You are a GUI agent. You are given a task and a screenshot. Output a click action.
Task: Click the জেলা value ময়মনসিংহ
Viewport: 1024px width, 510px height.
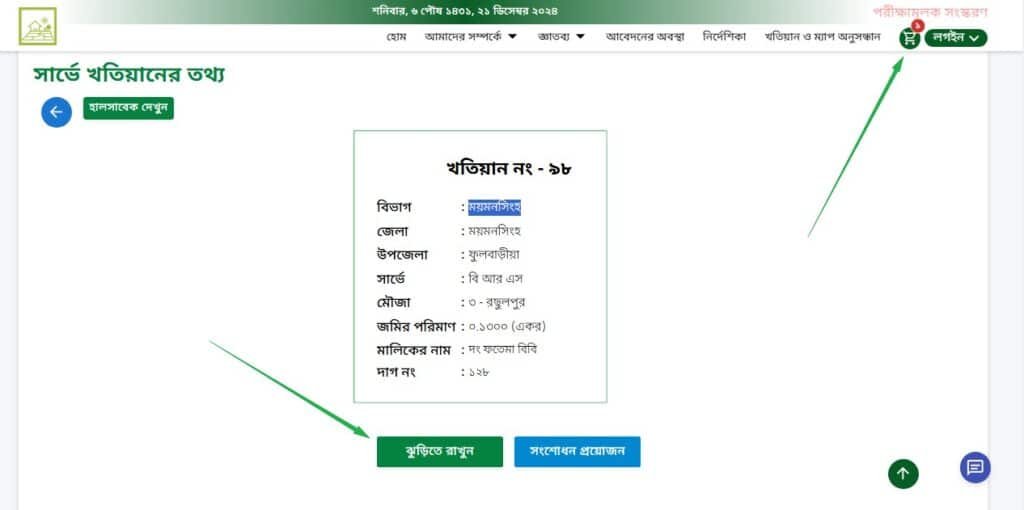[x=494, y=231]
